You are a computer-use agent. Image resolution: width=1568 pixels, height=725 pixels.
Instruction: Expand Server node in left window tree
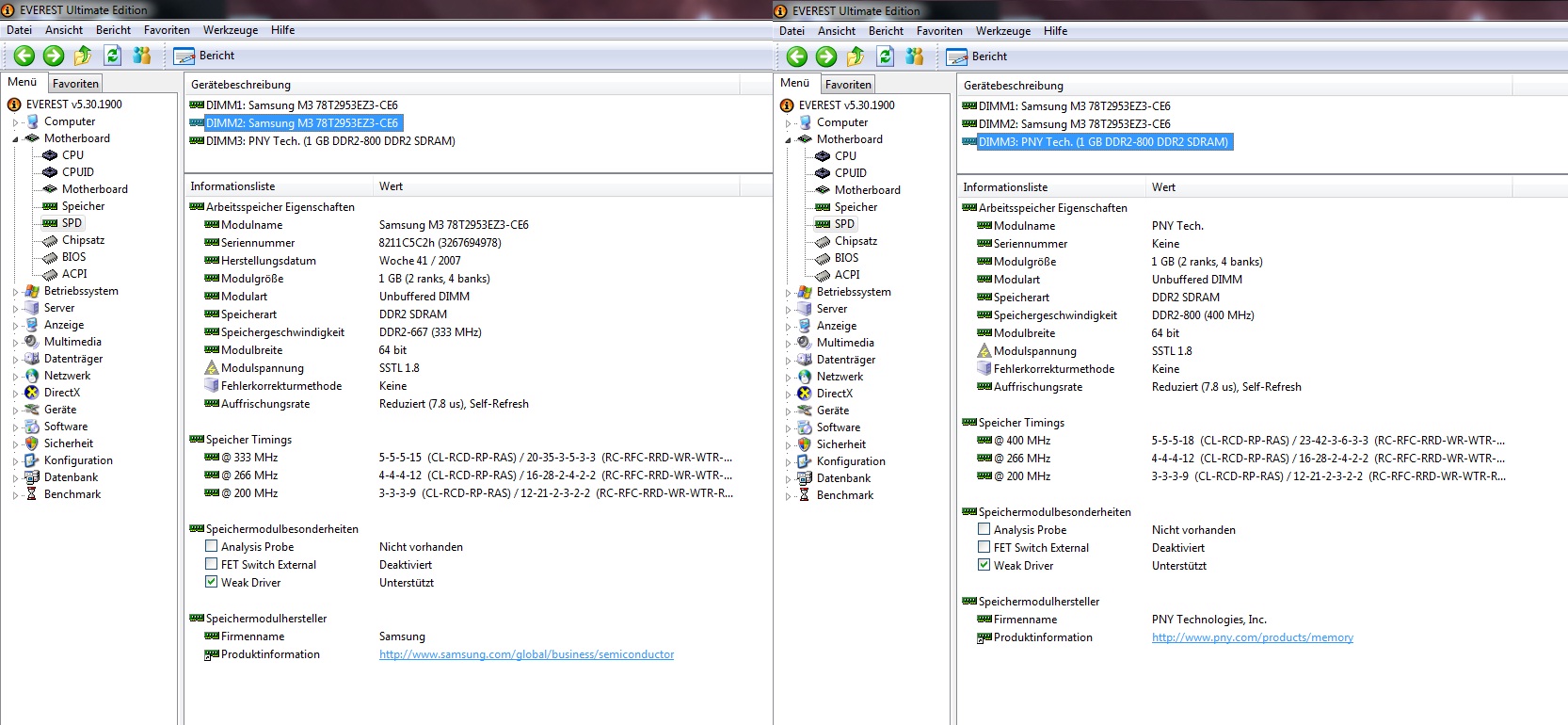tap(15, 309)
